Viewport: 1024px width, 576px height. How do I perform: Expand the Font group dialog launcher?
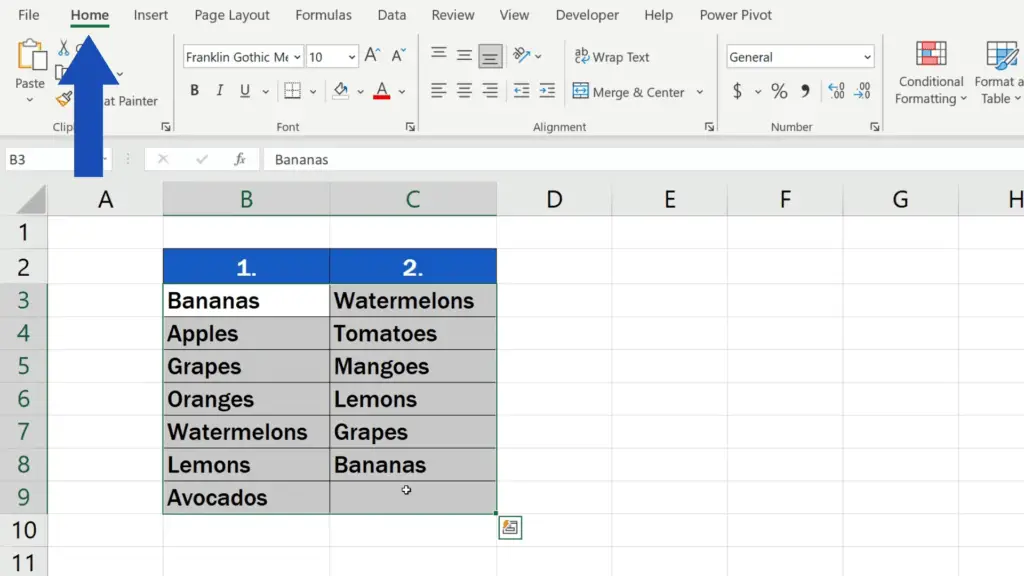tap(410, 127)
